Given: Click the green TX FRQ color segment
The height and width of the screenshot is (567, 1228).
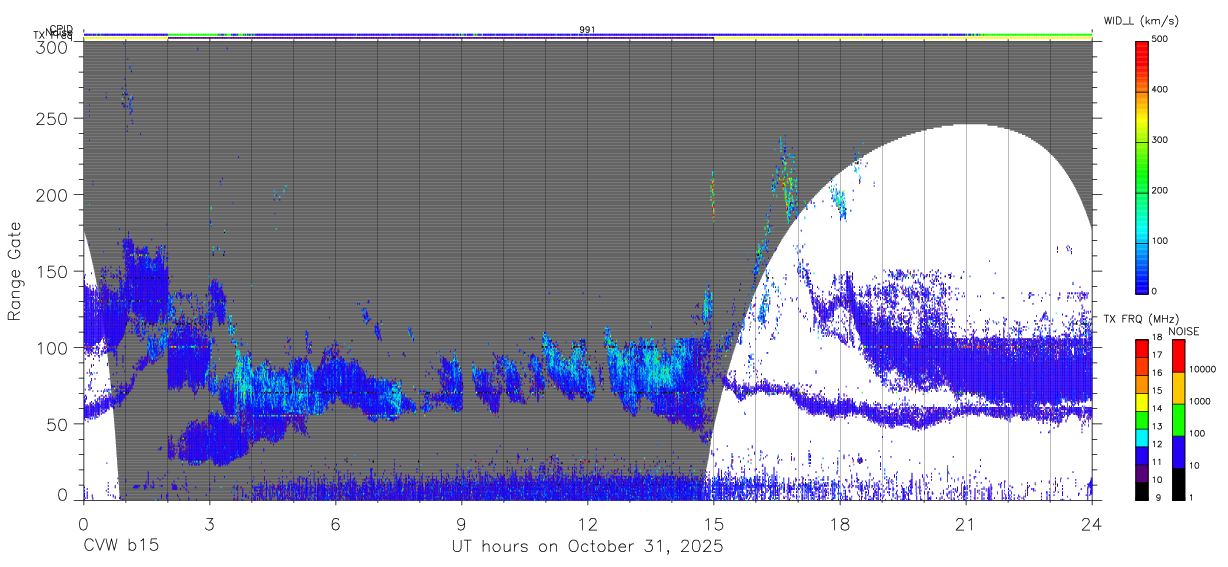Looking at the screenshot, I should [x=1141, y=418].
